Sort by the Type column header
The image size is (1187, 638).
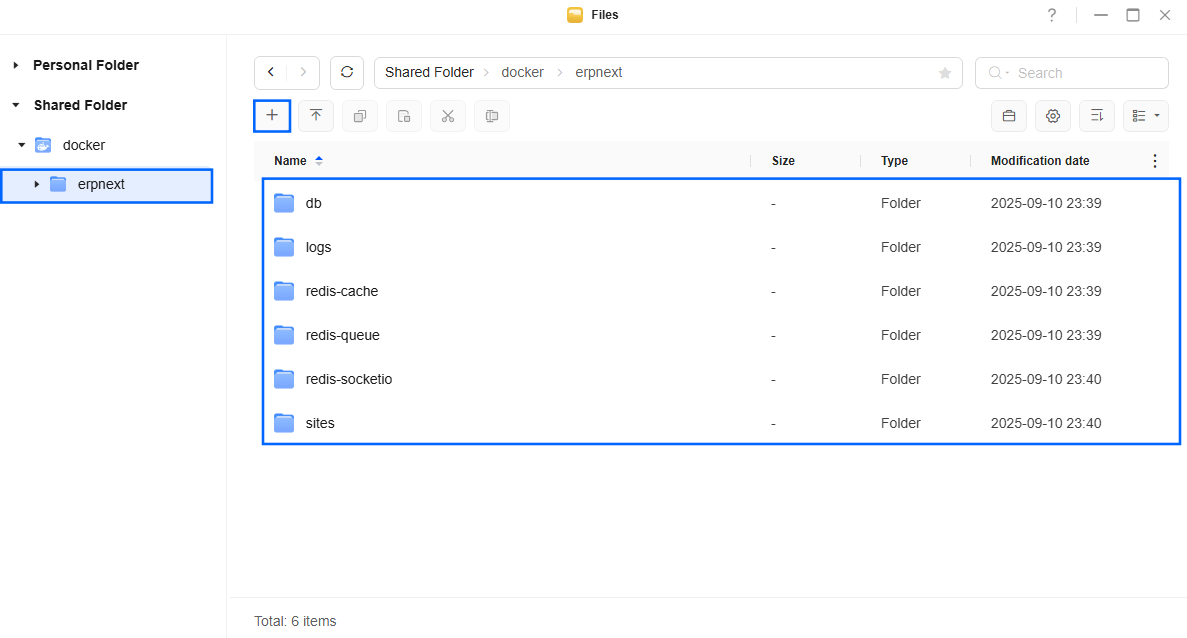[x=894, y=160]
